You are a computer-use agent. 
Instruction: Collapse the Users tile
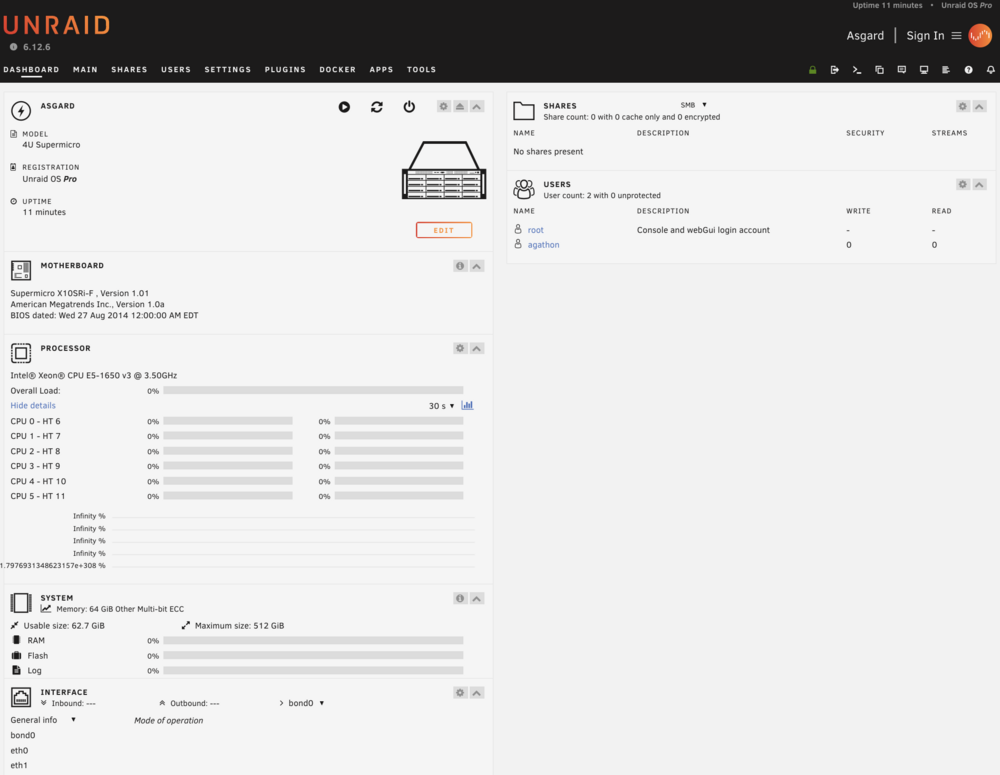point(979,184)
